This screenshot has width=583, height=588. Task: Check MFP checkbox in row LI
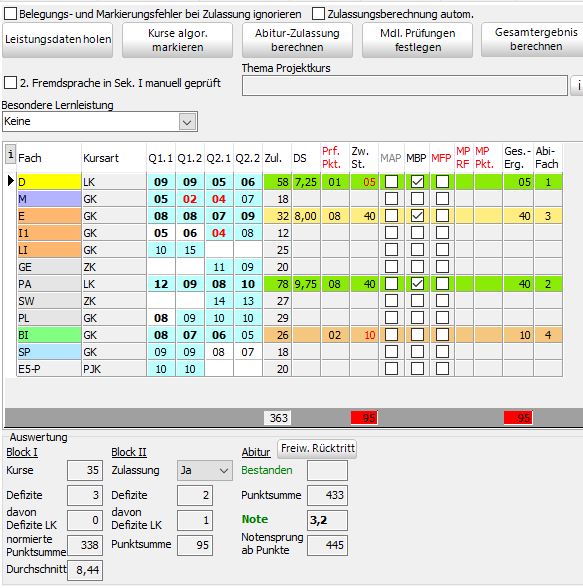442,250
